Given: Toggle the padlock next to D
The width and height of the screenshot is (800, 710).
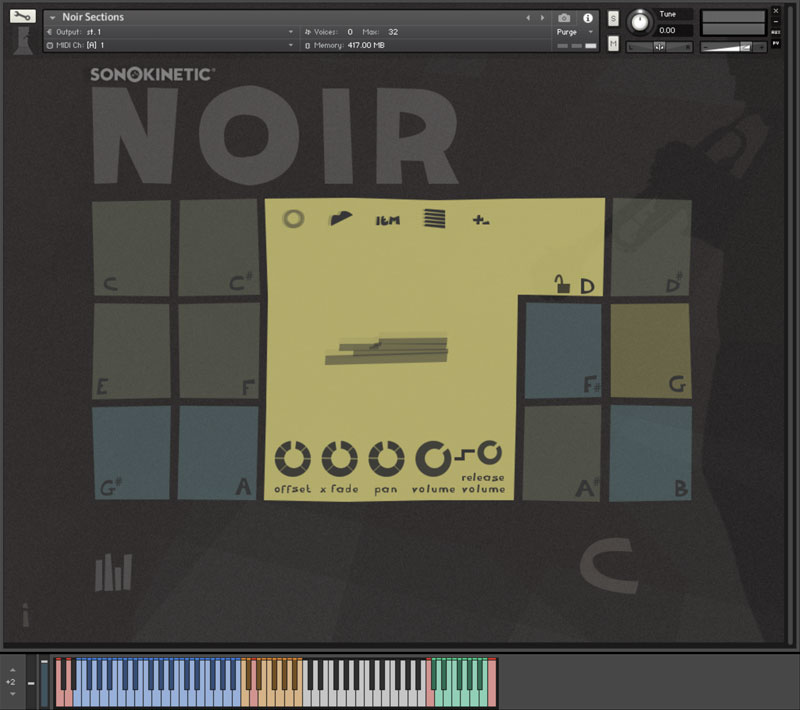Looking at the screenshot, I should (562, 286).
